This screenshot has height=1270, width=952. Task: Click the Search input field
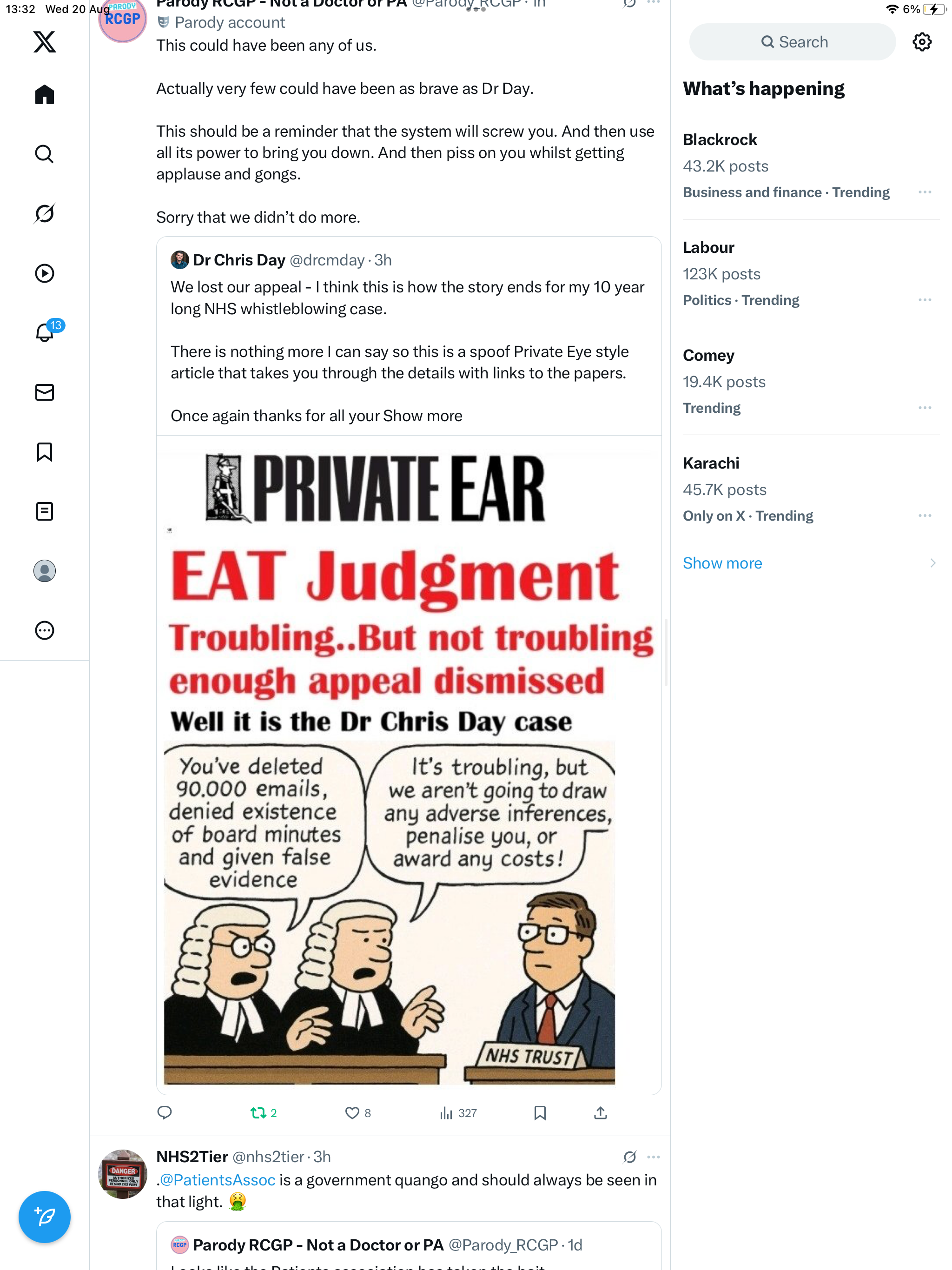tap(792, 42)
